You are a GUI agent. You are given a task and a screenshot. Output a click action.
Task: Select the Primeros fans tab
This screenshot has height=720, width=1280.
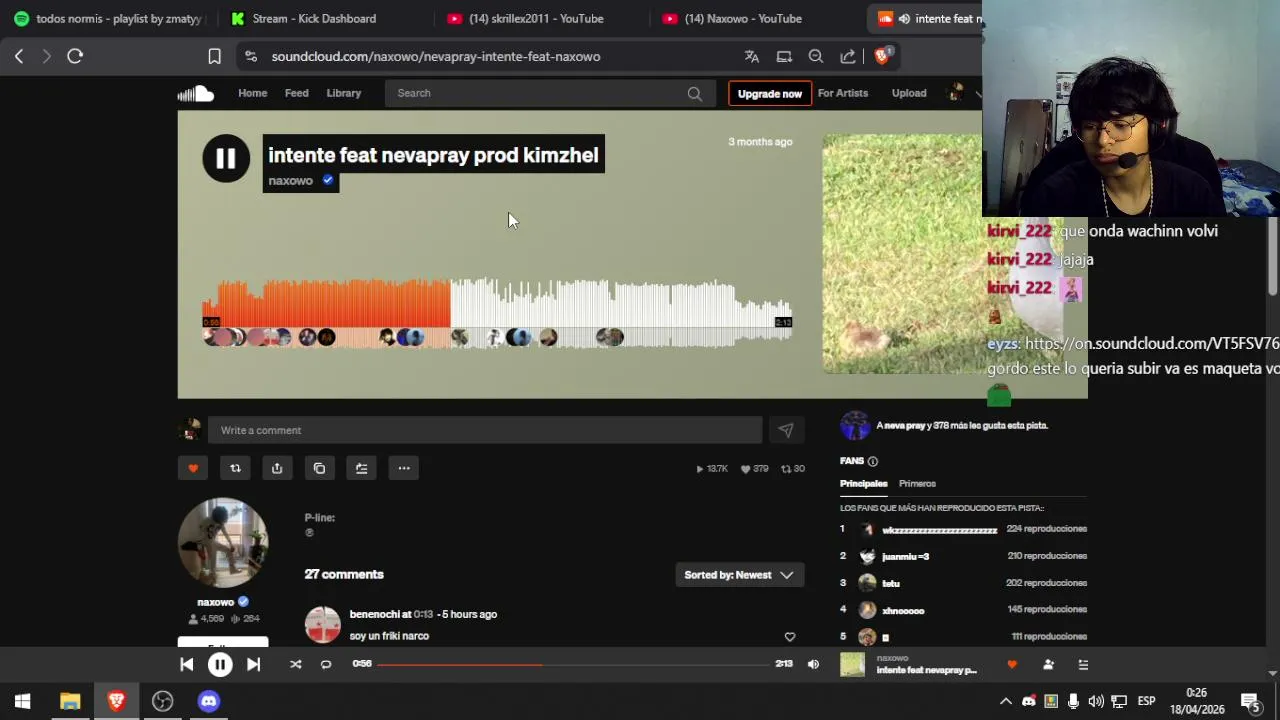point(917,484)
